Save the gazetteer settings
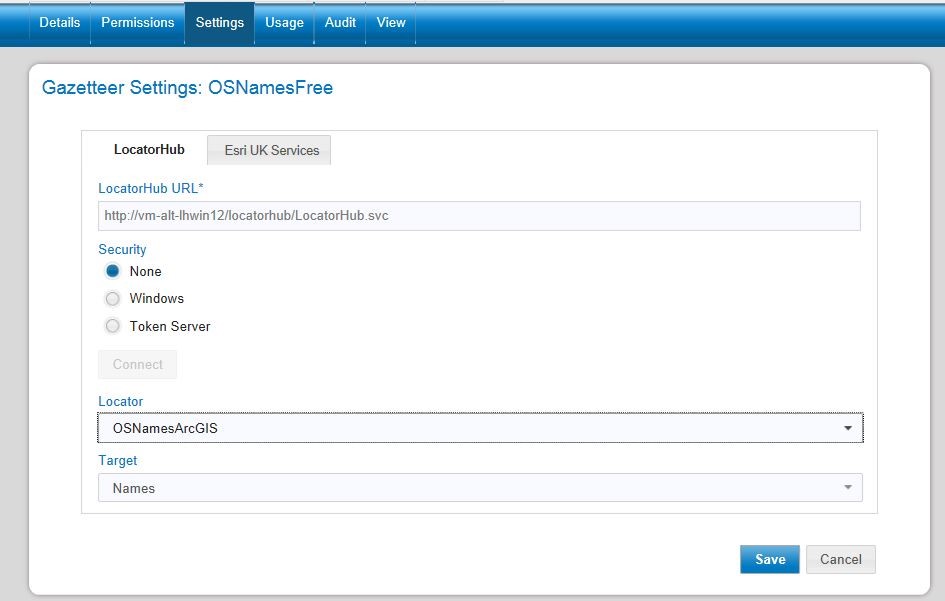This screenshot has height=601, width=945. pos(770,559)
